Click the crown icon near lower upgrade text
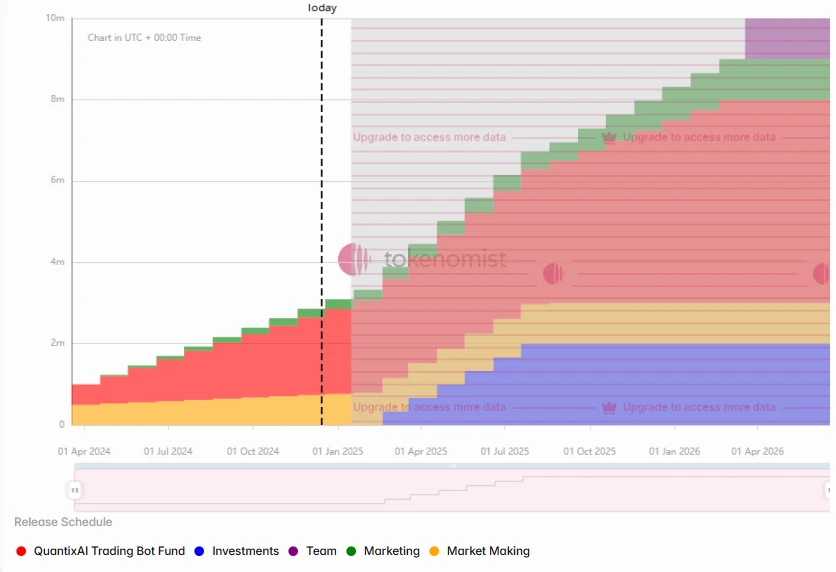The image size is (836, 572). (x=609, y=407)
